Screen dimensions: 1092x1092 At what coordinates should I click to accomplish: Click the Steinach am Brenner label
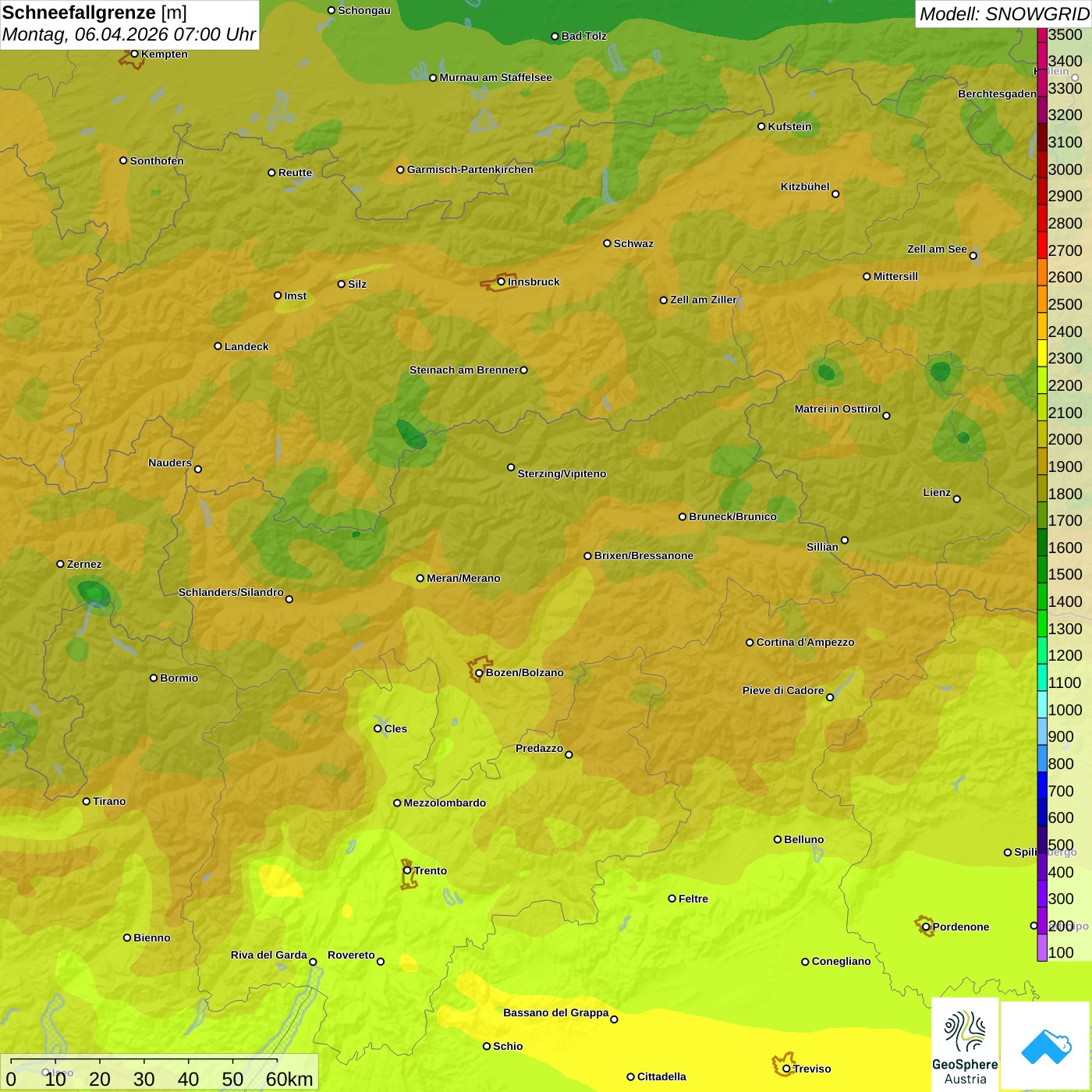click(x=464, y=370)
